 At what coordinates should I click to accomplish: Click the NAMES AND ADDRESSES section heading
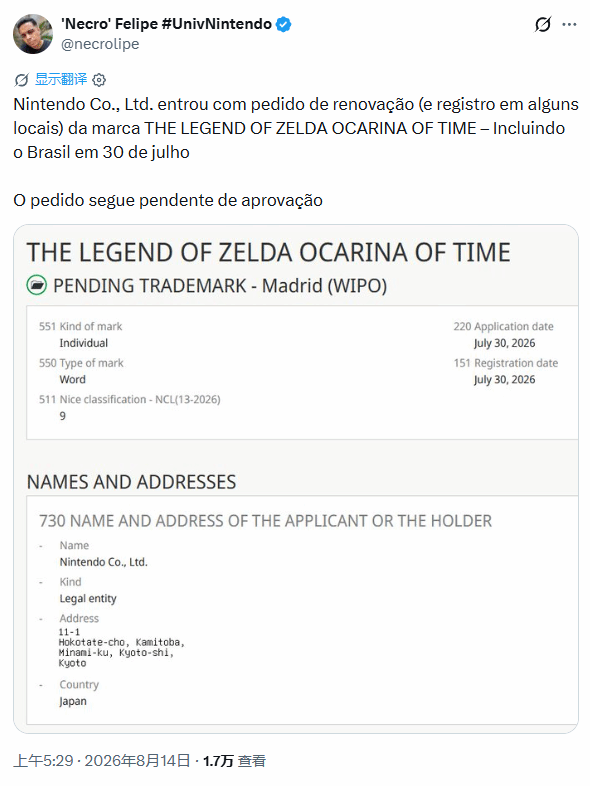(x=131, y=482)
